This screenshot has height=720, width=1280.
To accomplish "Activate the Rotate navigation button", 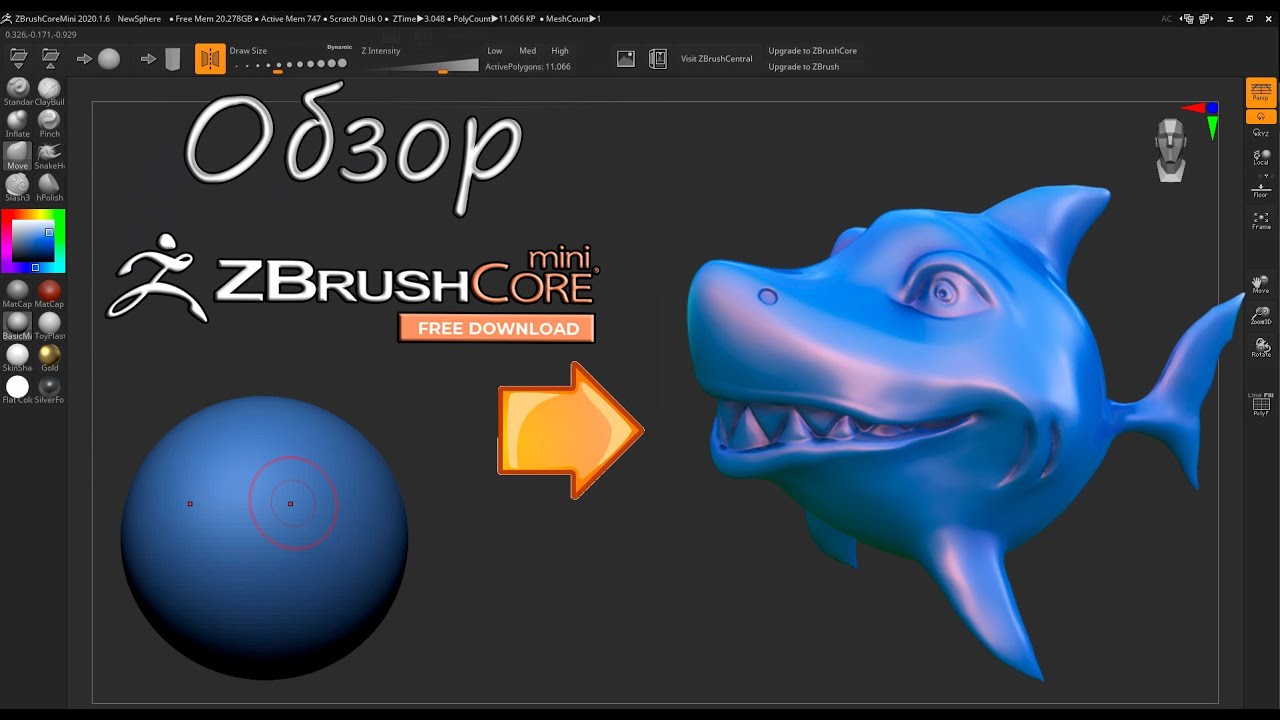I will [1261, 348].
